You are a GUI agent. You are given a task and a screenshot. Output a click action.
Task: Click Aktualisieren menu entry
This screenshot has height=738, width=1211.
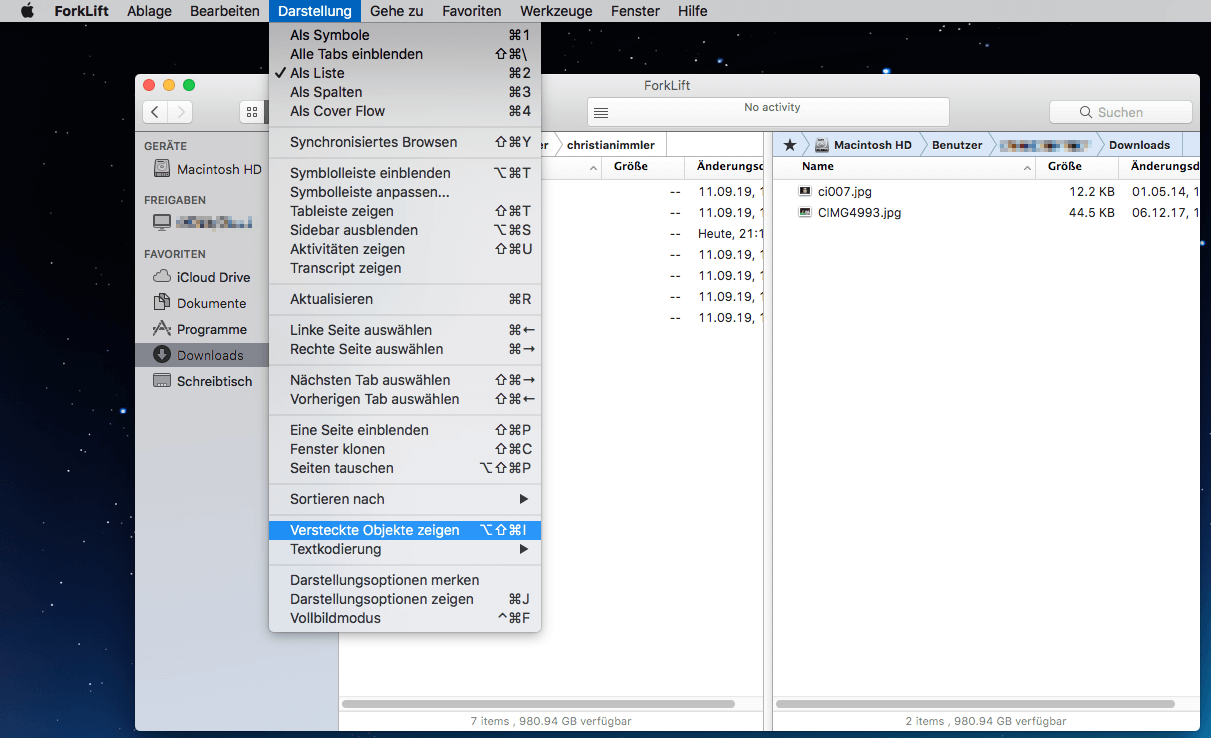(405, 299)
